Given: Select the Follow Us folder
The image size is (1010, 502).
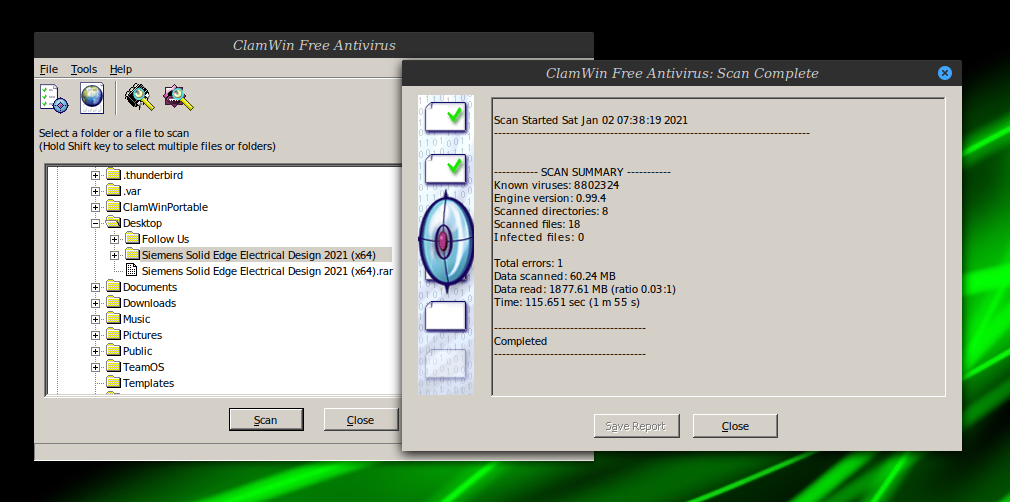Looking at the screenshot, I should 166,239.
